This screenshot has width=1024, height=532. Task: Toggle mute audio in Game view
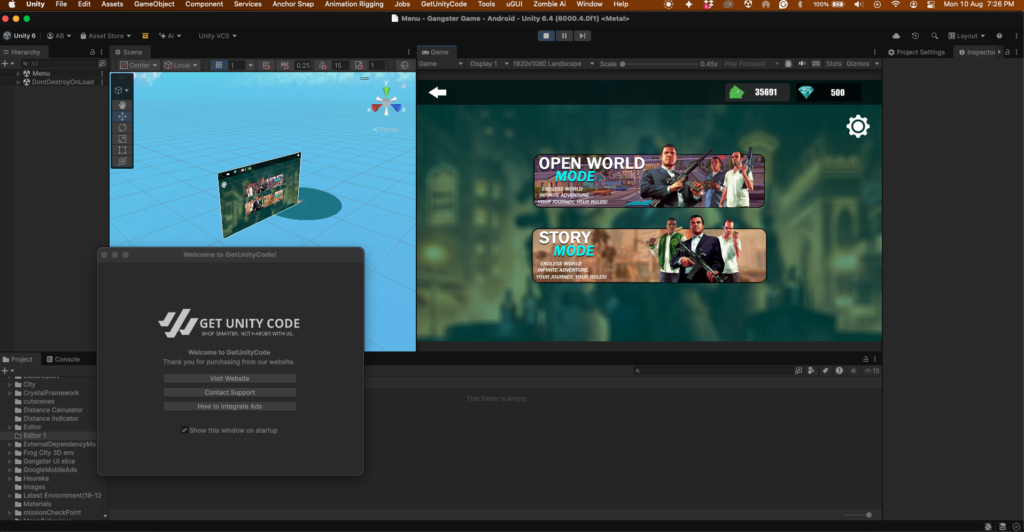[802, 64]
